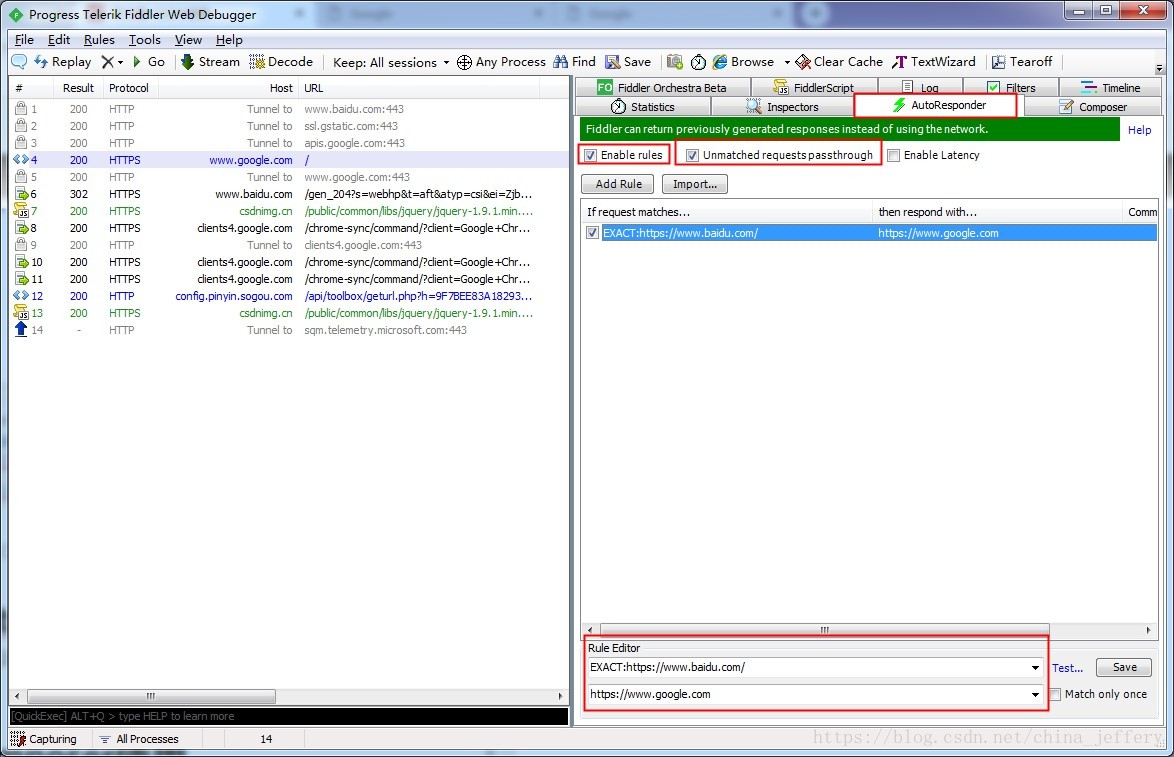Click the Import... button
This screenshot has width=1174, height=757.
point(695,184)
